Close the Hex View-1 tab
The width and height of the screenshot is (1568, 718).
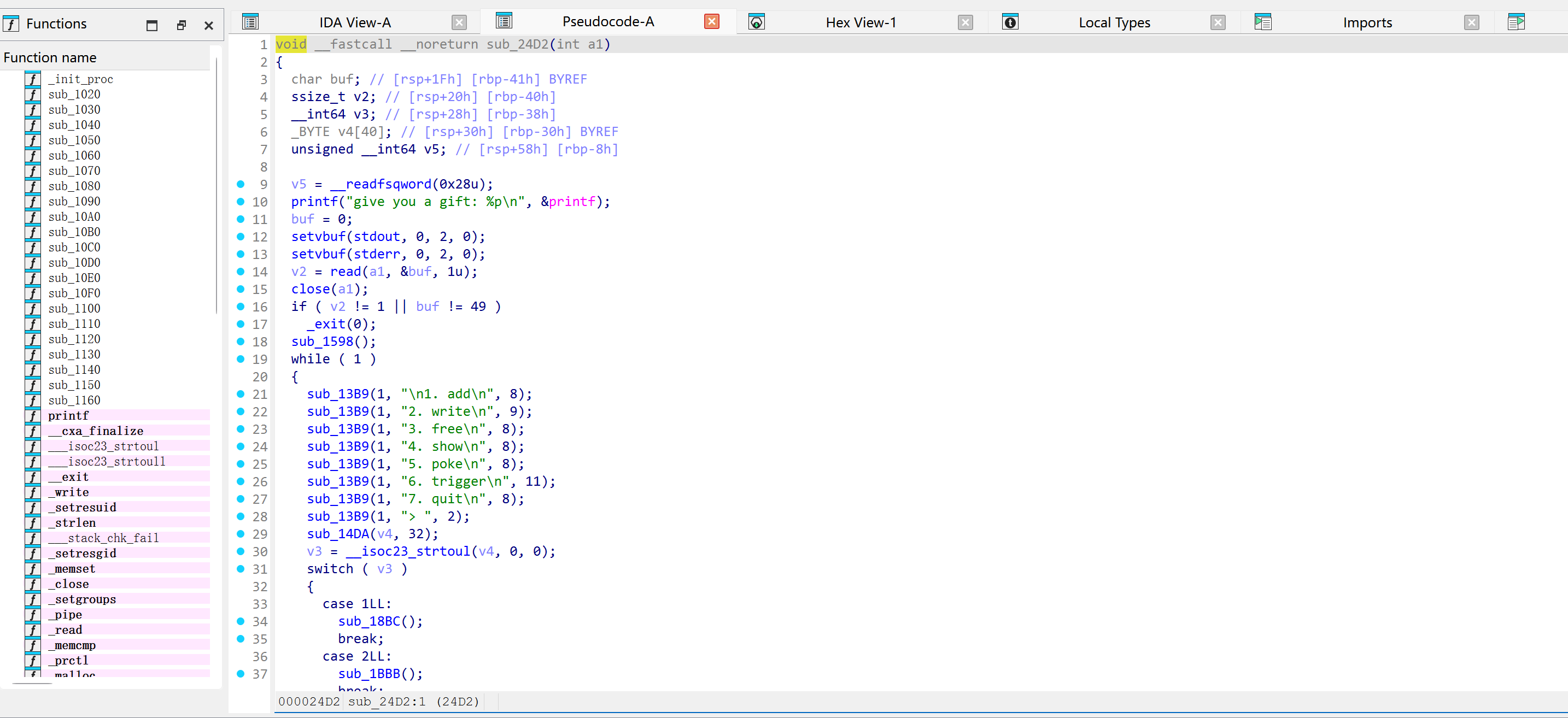click(x=965, y=22)
